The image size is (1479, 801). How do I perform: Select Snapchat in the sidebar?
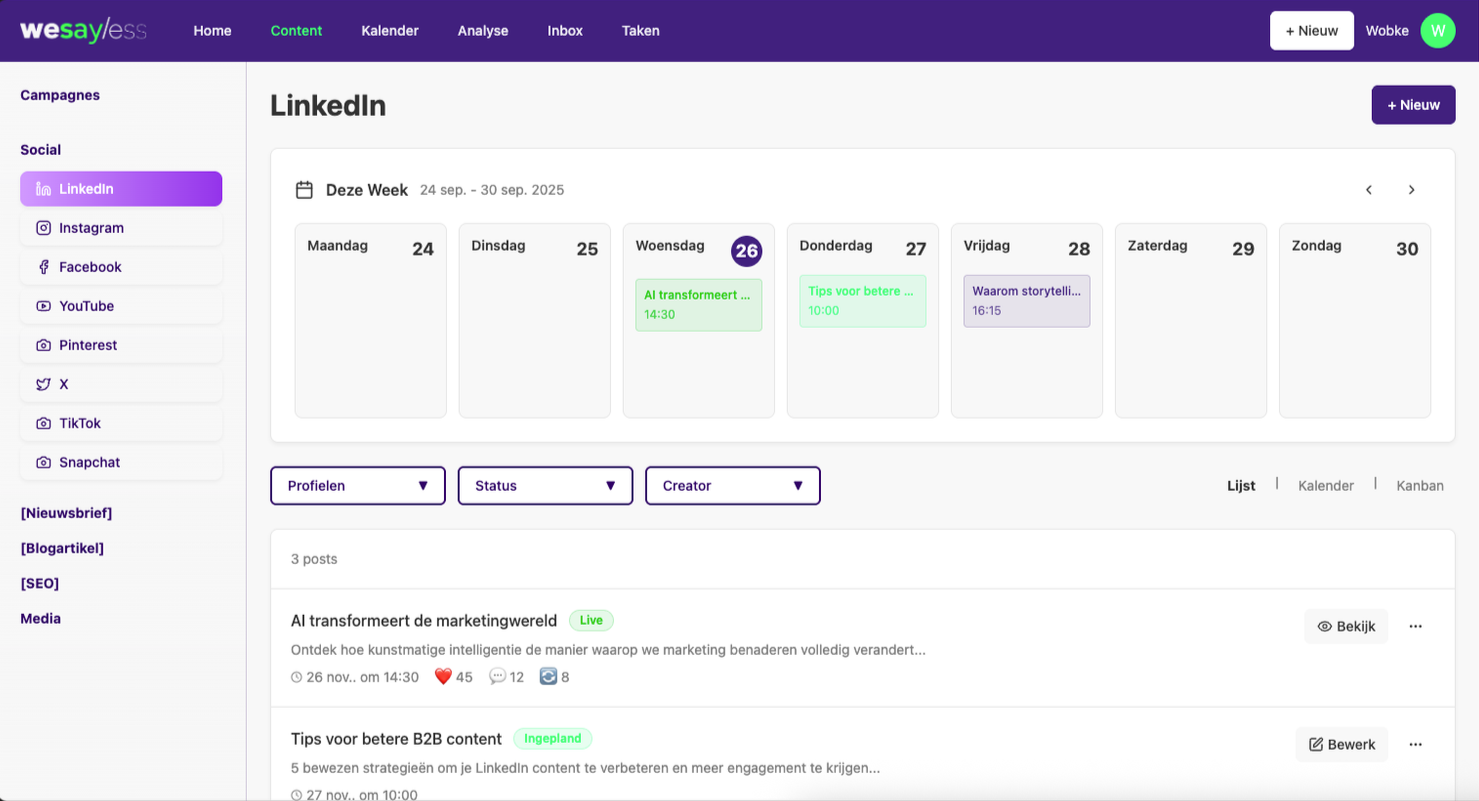click(x=121, y=462)
